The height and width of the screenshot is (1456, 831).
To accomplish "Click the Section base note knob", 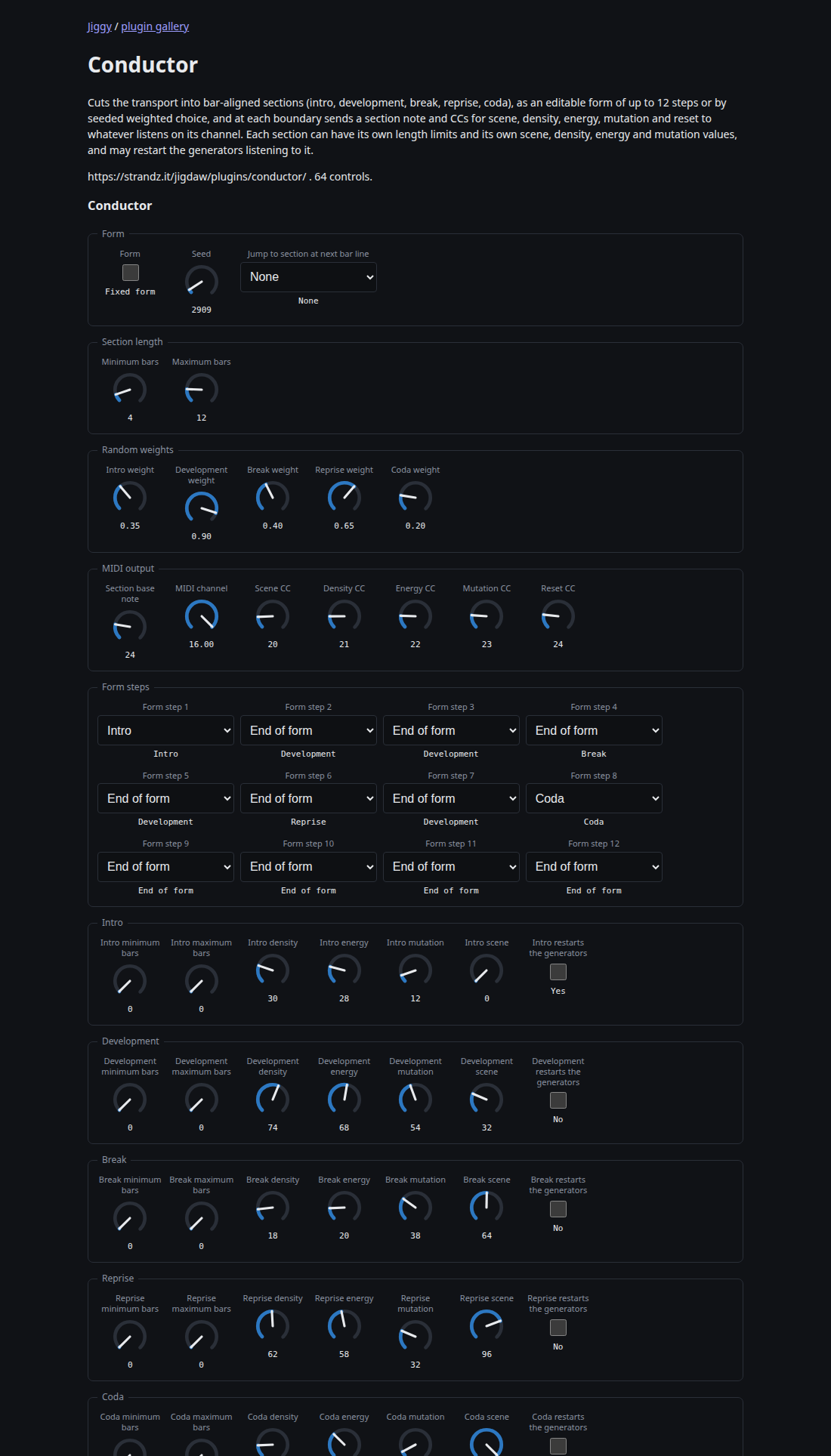I will pyautogui.click(x=130, y=627).
